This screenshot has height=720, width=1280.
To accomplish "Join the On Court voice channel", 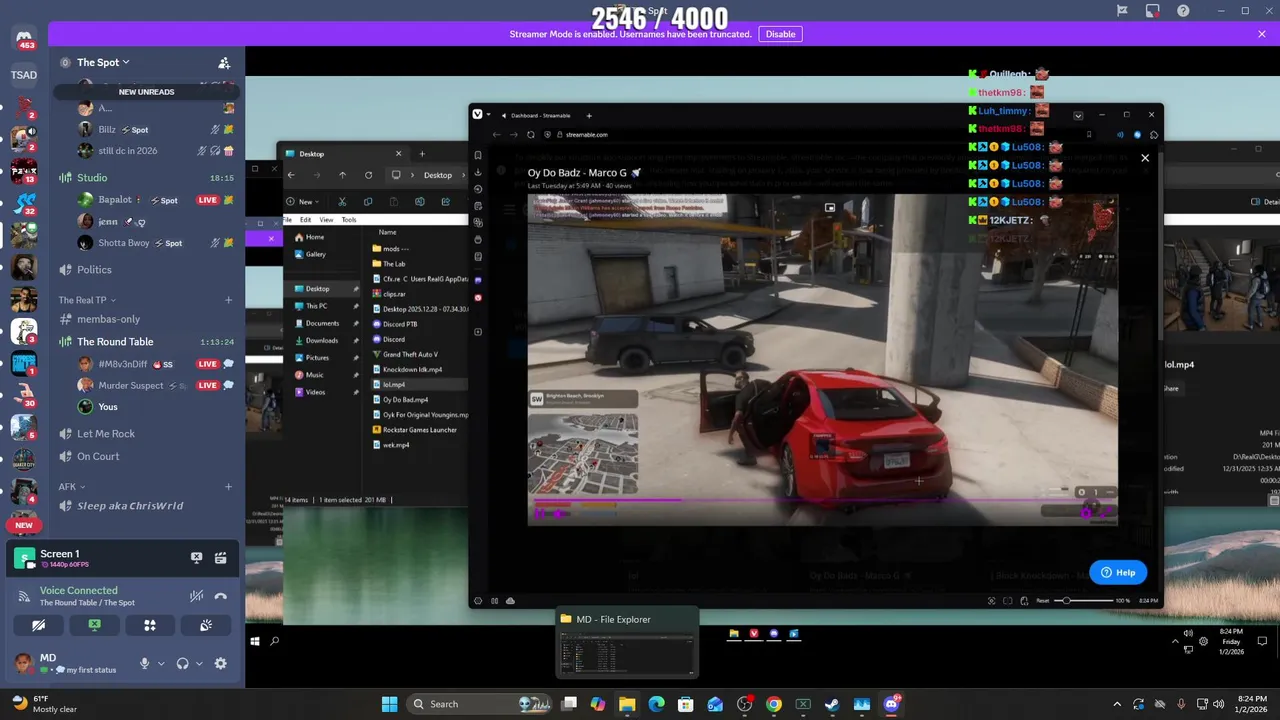I will (x=146, y=457).
